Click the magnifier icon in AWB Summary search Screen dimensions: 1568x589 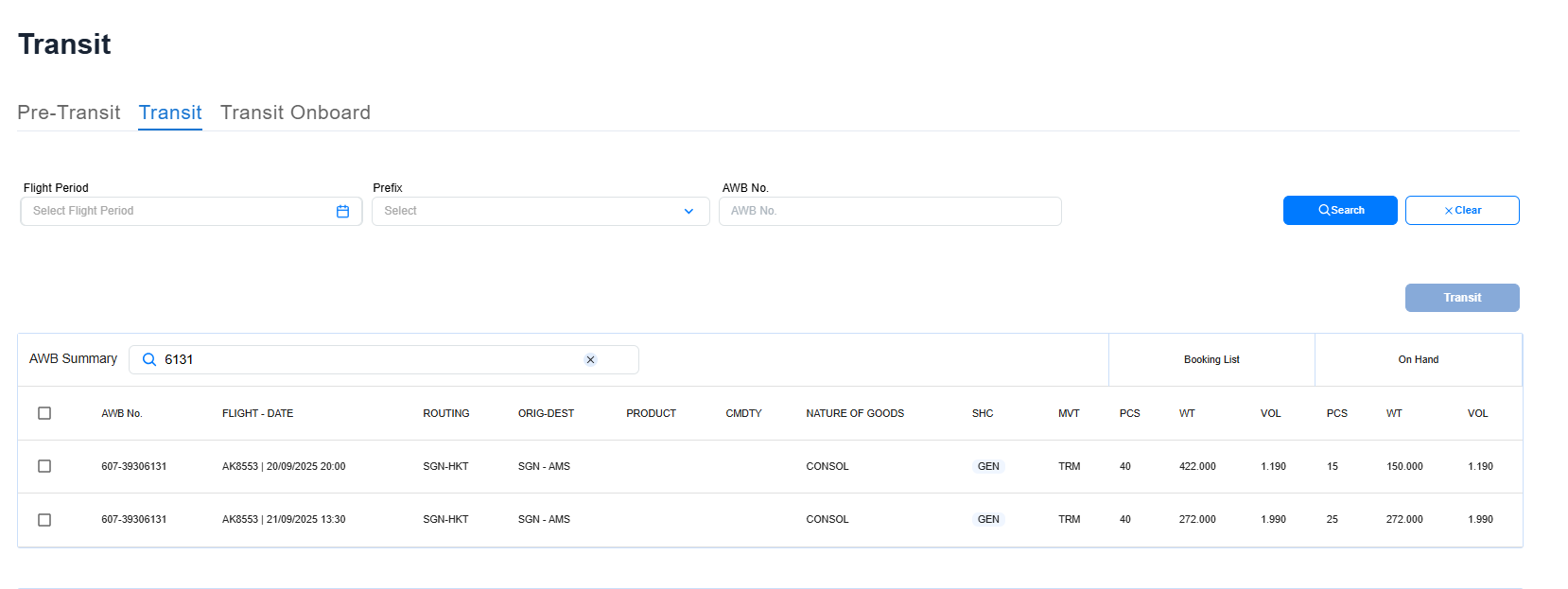[149, 360]
